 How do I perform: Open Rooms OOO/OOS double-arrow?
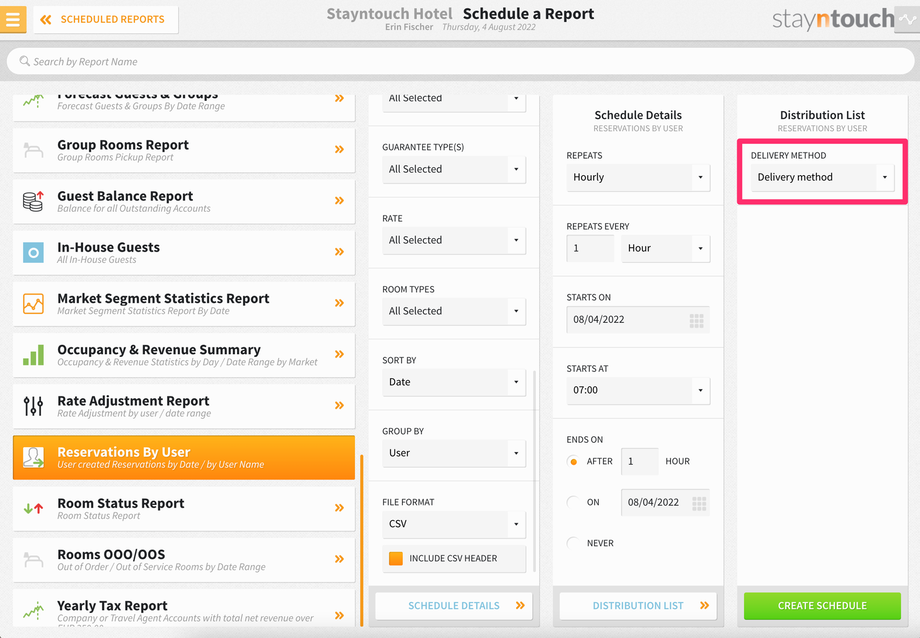click(x=339, y=559)
